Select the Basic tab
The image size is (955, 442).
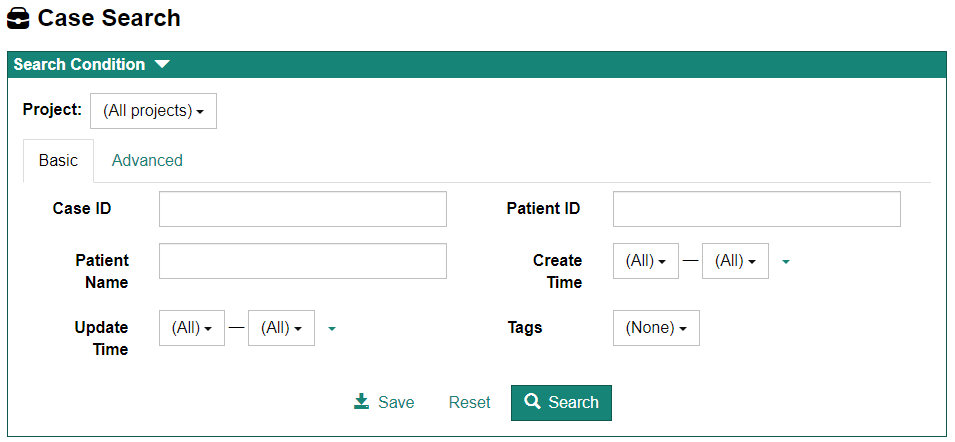[x=58, y=160]
